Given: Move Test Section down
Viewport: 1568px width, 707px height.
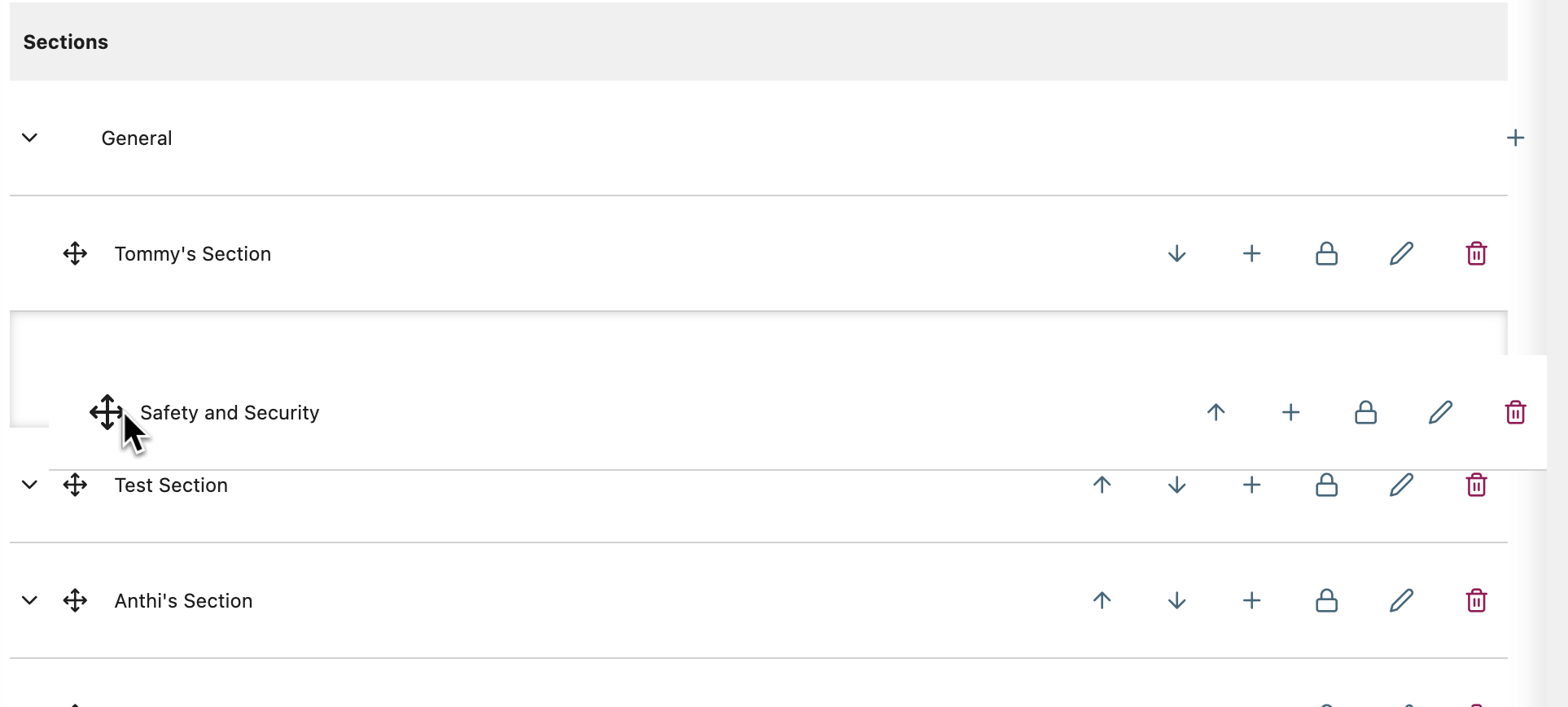Looking at the screenshot, I should tap(1176, 485).
